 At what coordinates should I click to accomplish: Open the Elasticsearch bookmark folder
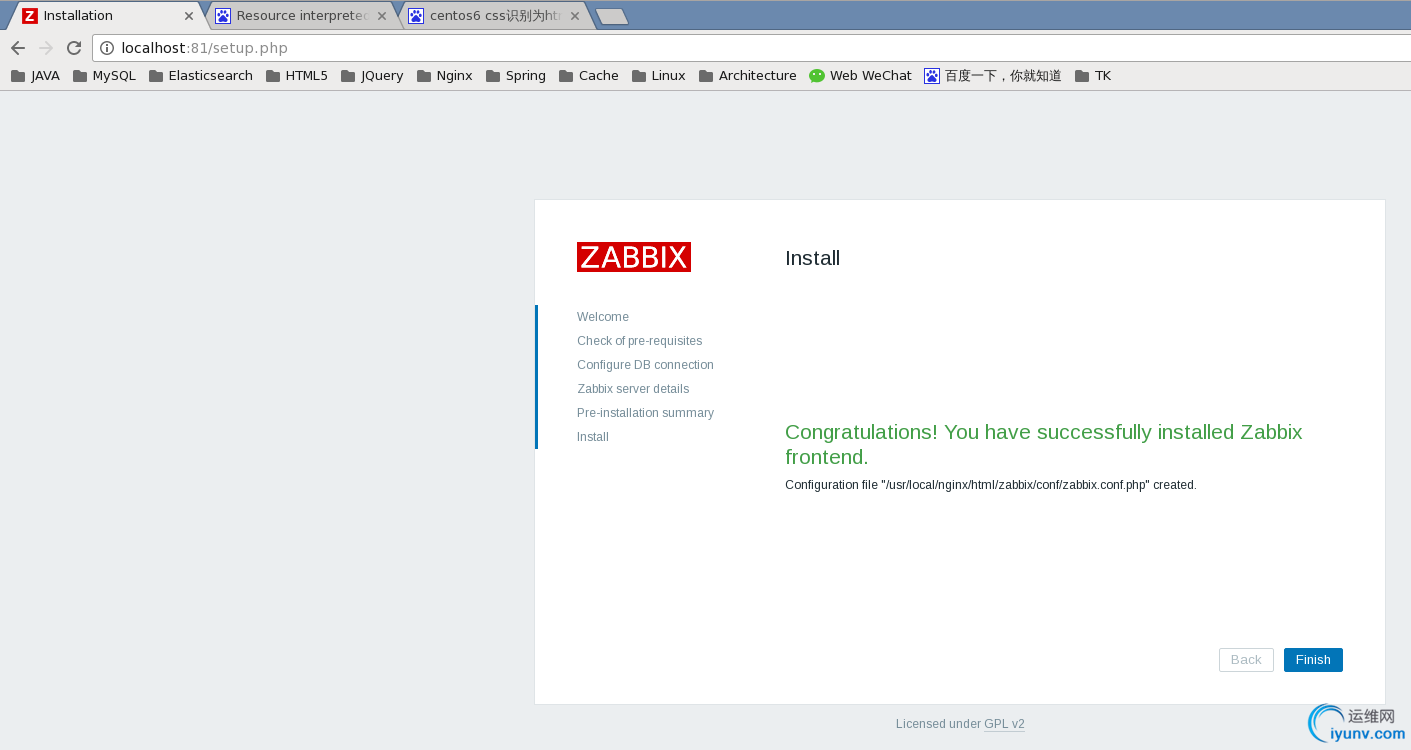coord(201,76)
